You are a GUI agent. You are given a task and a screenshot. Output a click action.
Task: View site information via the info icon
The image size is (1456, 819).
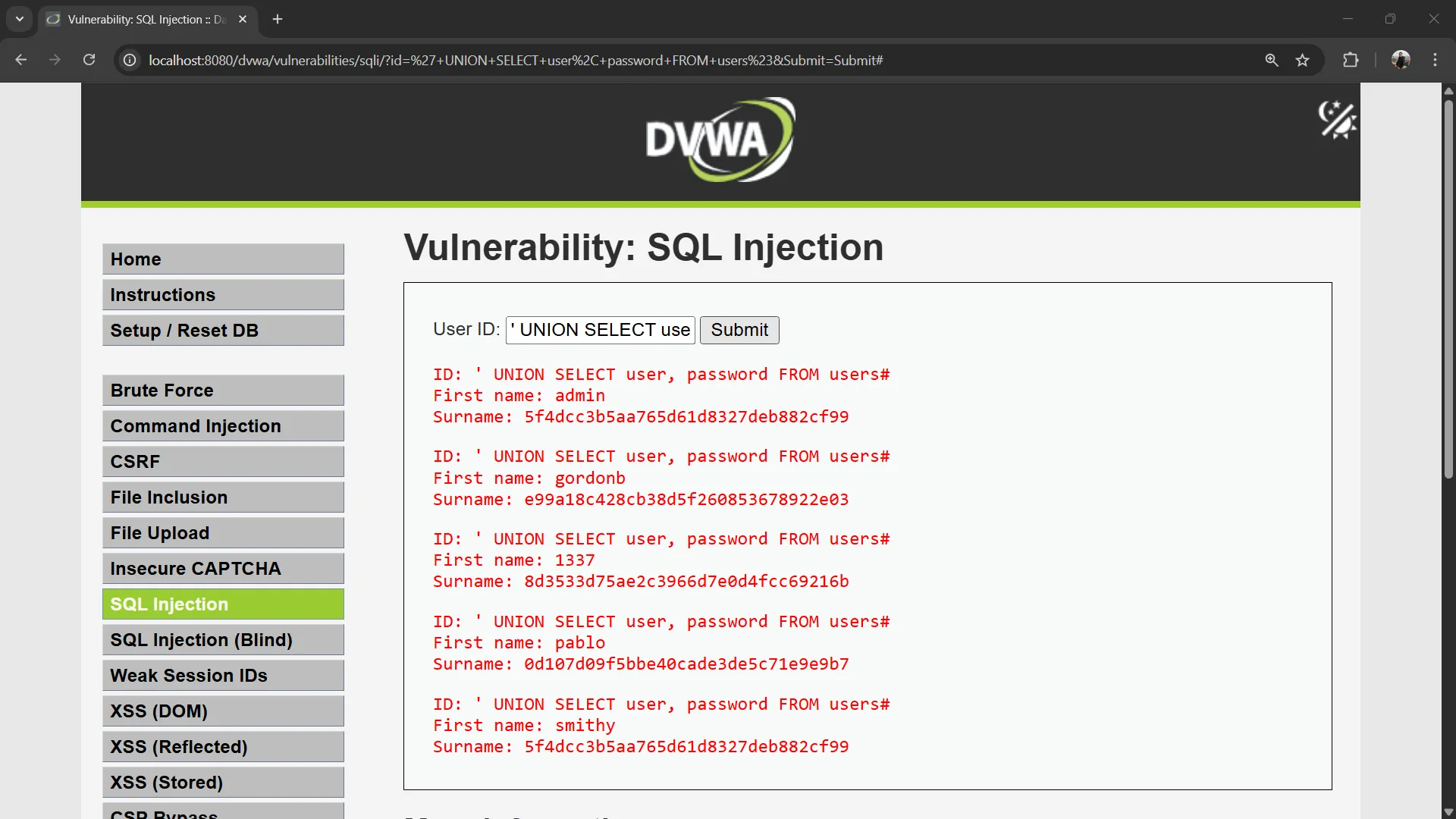coord(129,61)
